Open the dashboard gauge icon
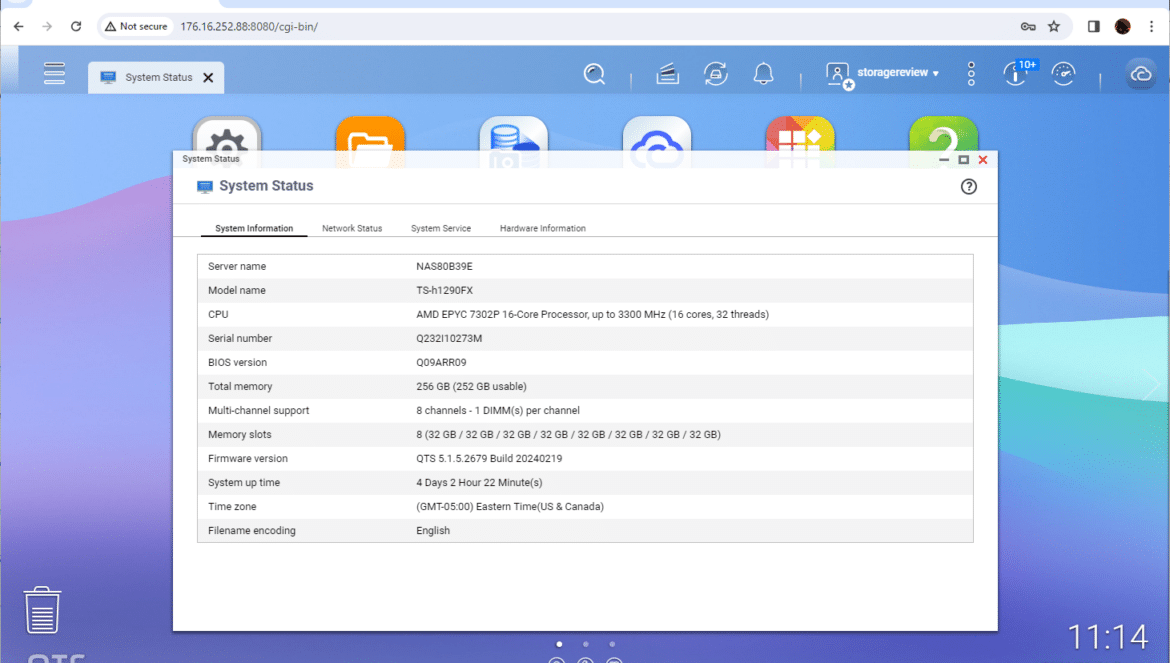This screenshot has width=1170, height=663. click(1063, 74)
